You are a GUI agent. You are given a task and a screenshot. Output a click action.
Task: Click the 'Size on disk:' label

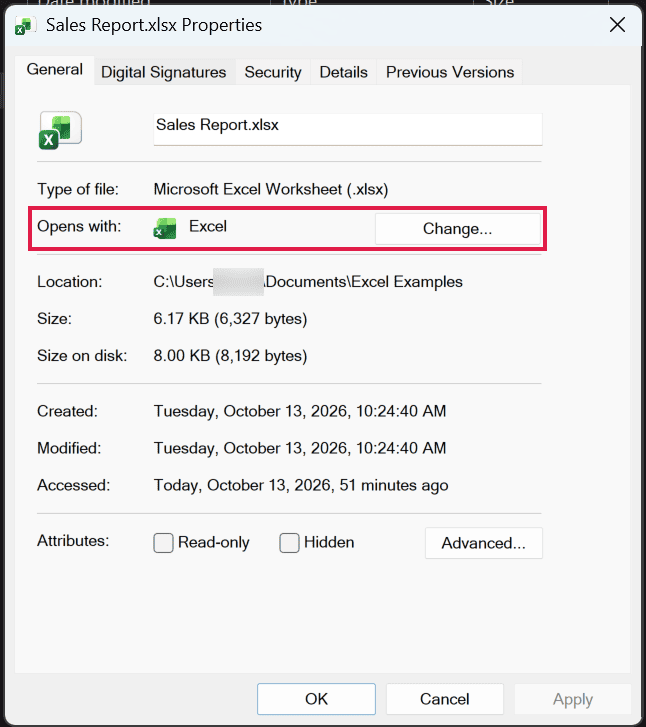click(82, 356)
